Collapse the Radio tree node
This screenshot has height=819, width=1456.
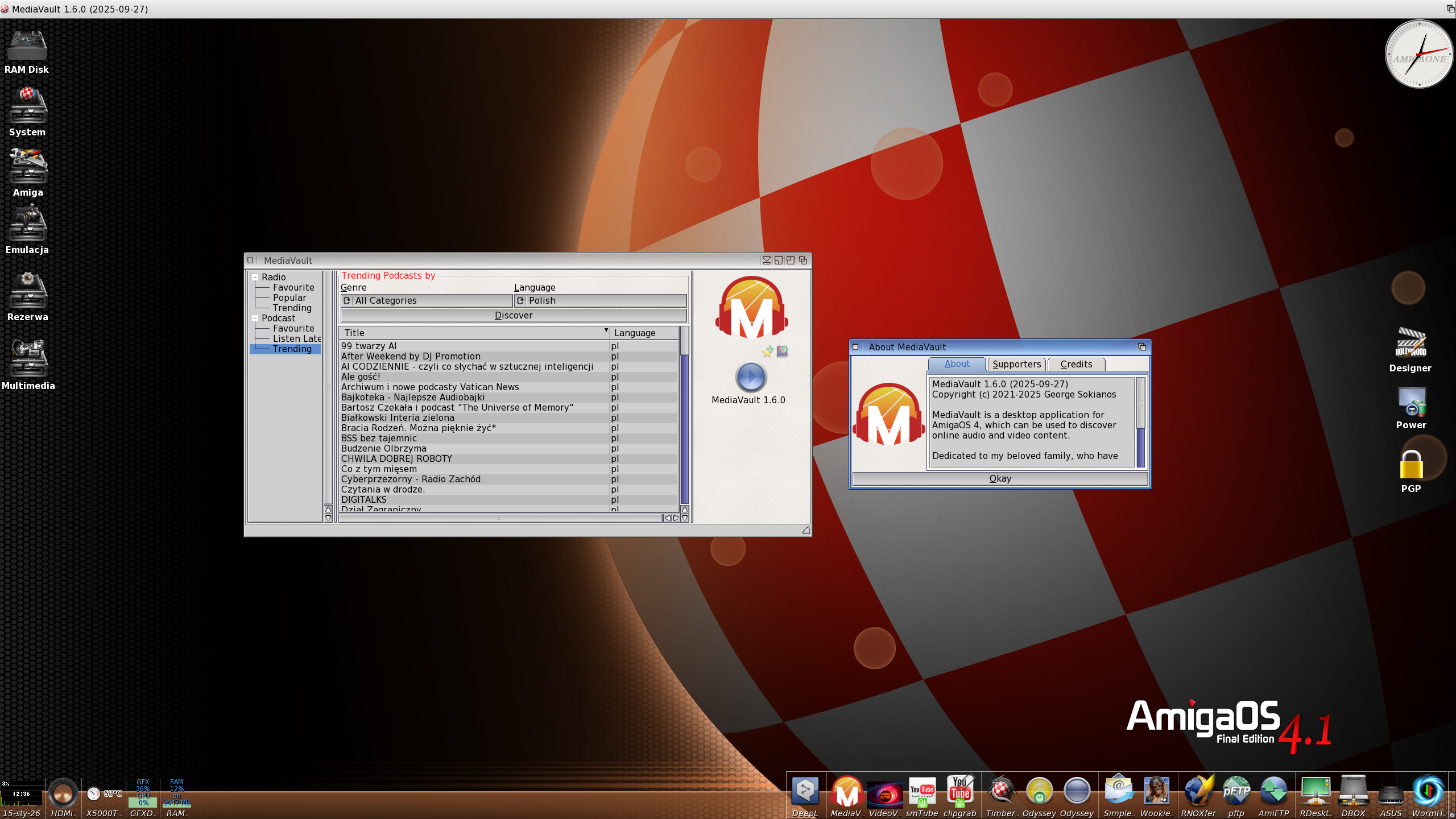pyautogui.click(x=255, y=278)
